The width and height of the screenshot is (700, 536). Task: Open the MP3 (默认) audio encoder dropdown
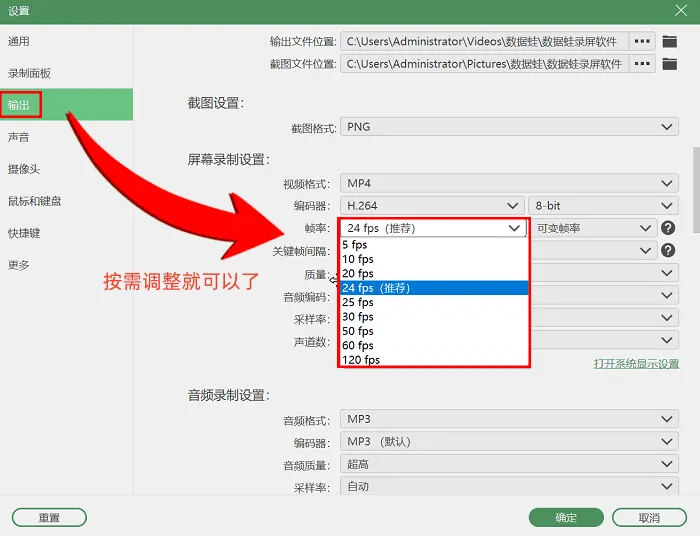[x=509, y=441]
